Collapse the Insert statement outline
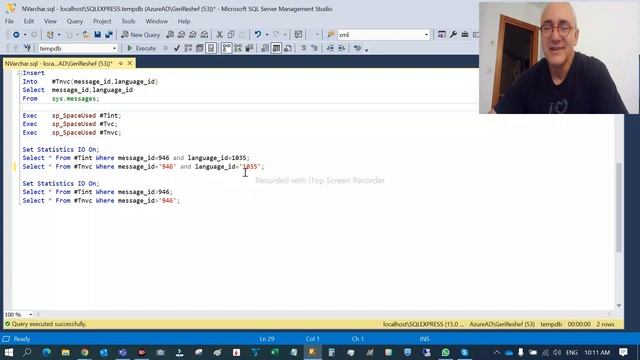Viewport: 640px width, 360px height. click(x=19, y=73)
